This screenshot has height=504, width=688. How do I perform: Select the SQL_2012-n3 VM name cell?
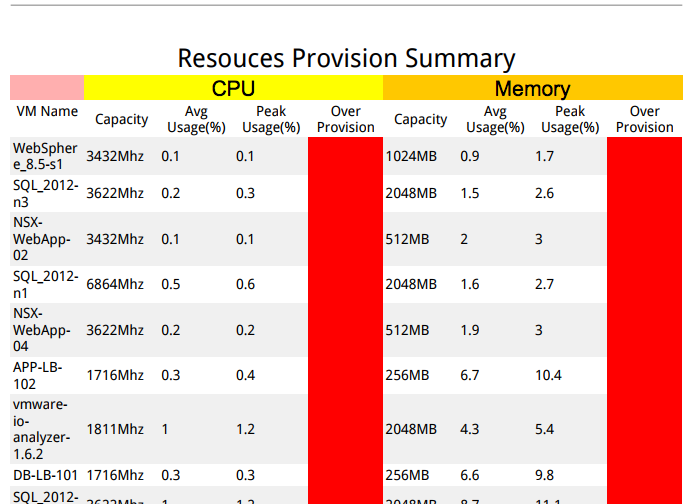(45, 193)
